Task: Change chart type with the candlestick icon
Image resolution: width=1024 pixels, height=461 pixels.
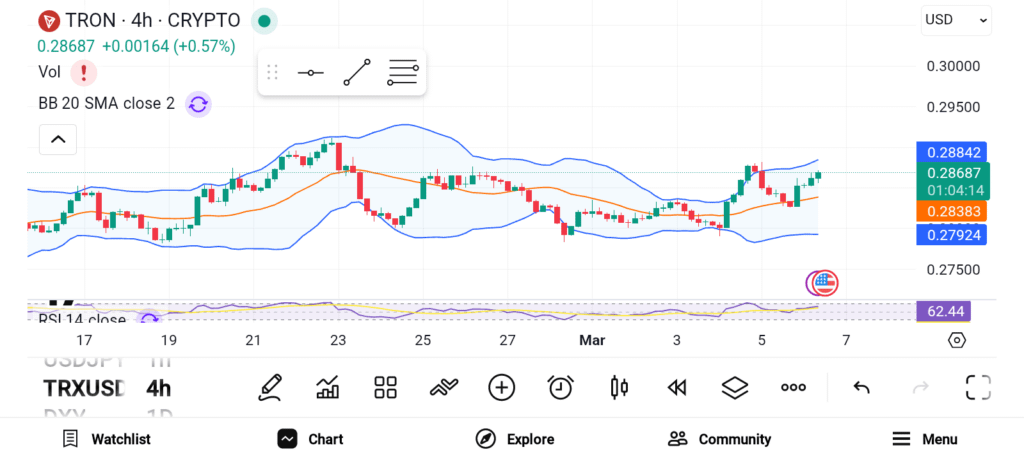Action: coord(618,387)
